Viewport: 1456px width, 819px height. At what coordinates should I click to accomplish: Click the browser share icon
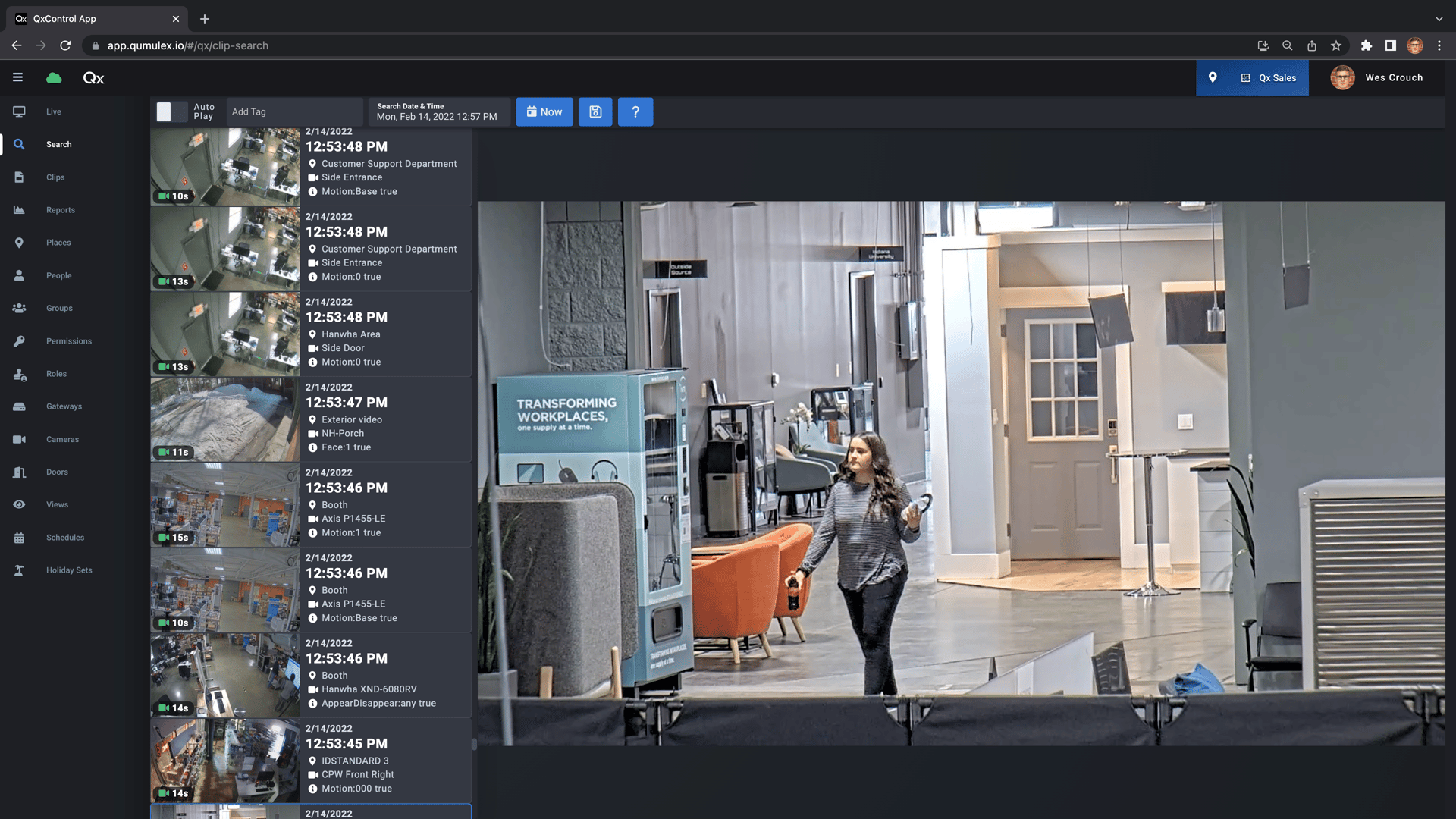pos(1312,45)
